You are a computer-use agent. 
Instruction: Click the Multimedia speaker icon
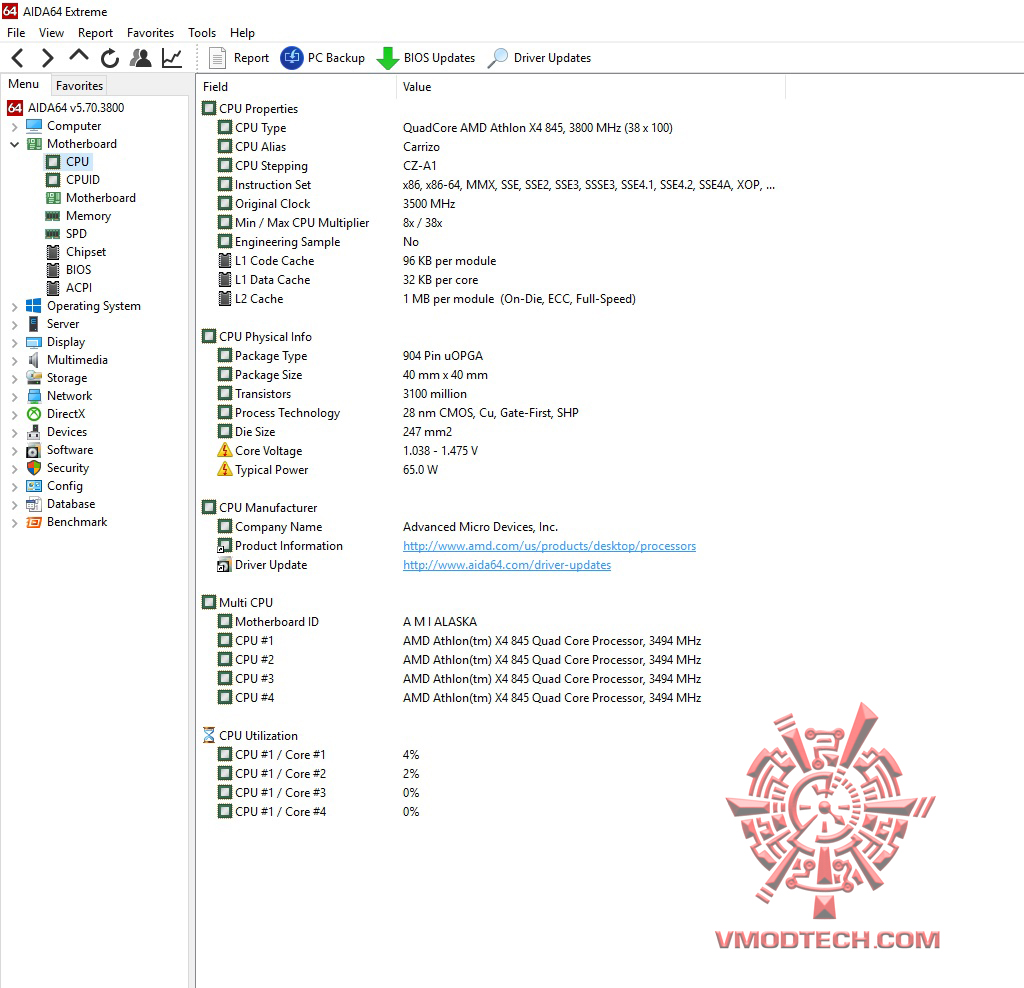pyautogui.click(x=34, y=360)
